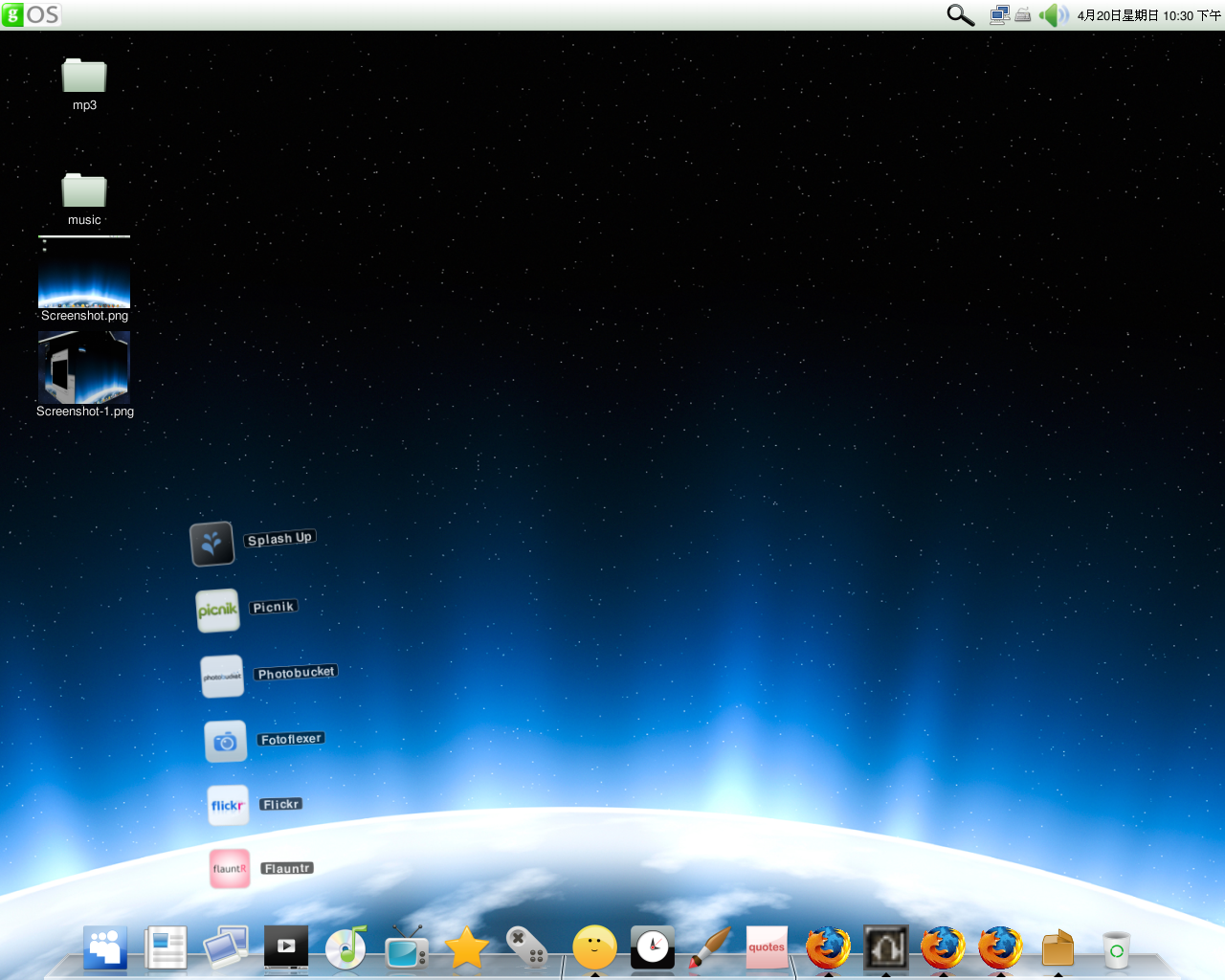Open the network computers tray icon
Image resolution: width=1225 pixels, height=980 pixels.
coord(1000,14)
